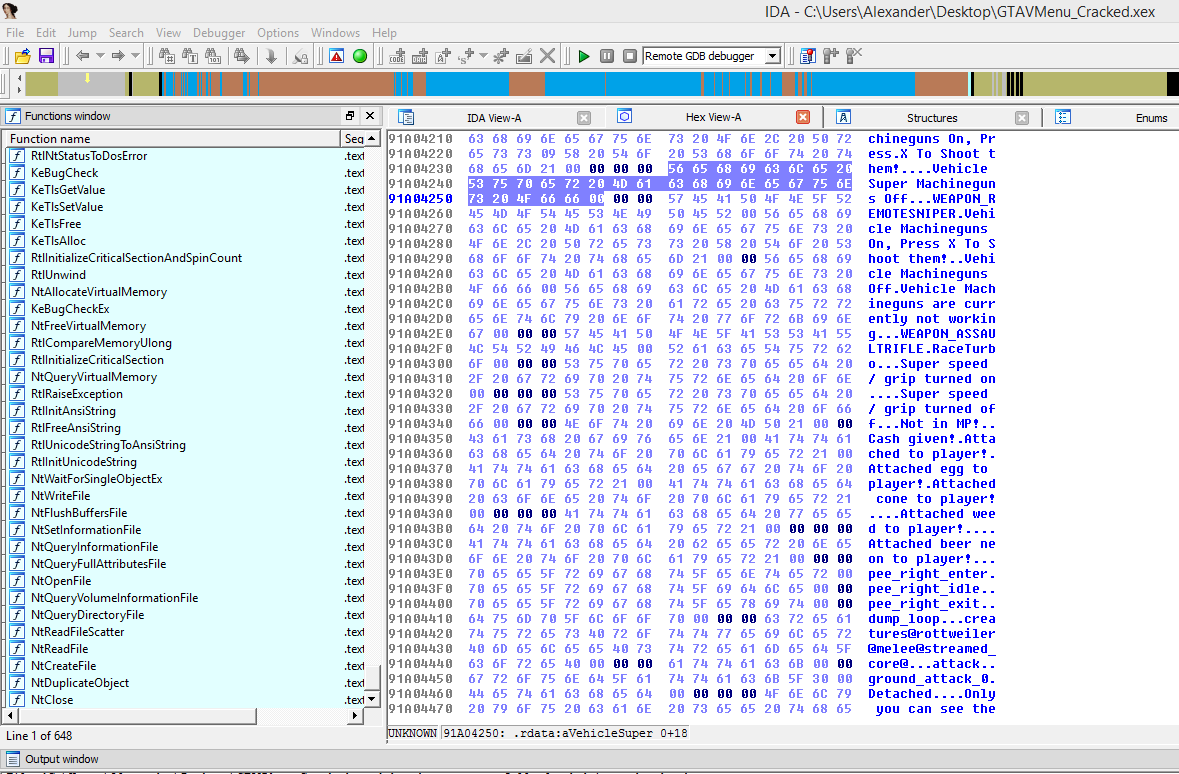Open the Help menu
This screenshot has height=774, width=1179.
coord(384,33)
